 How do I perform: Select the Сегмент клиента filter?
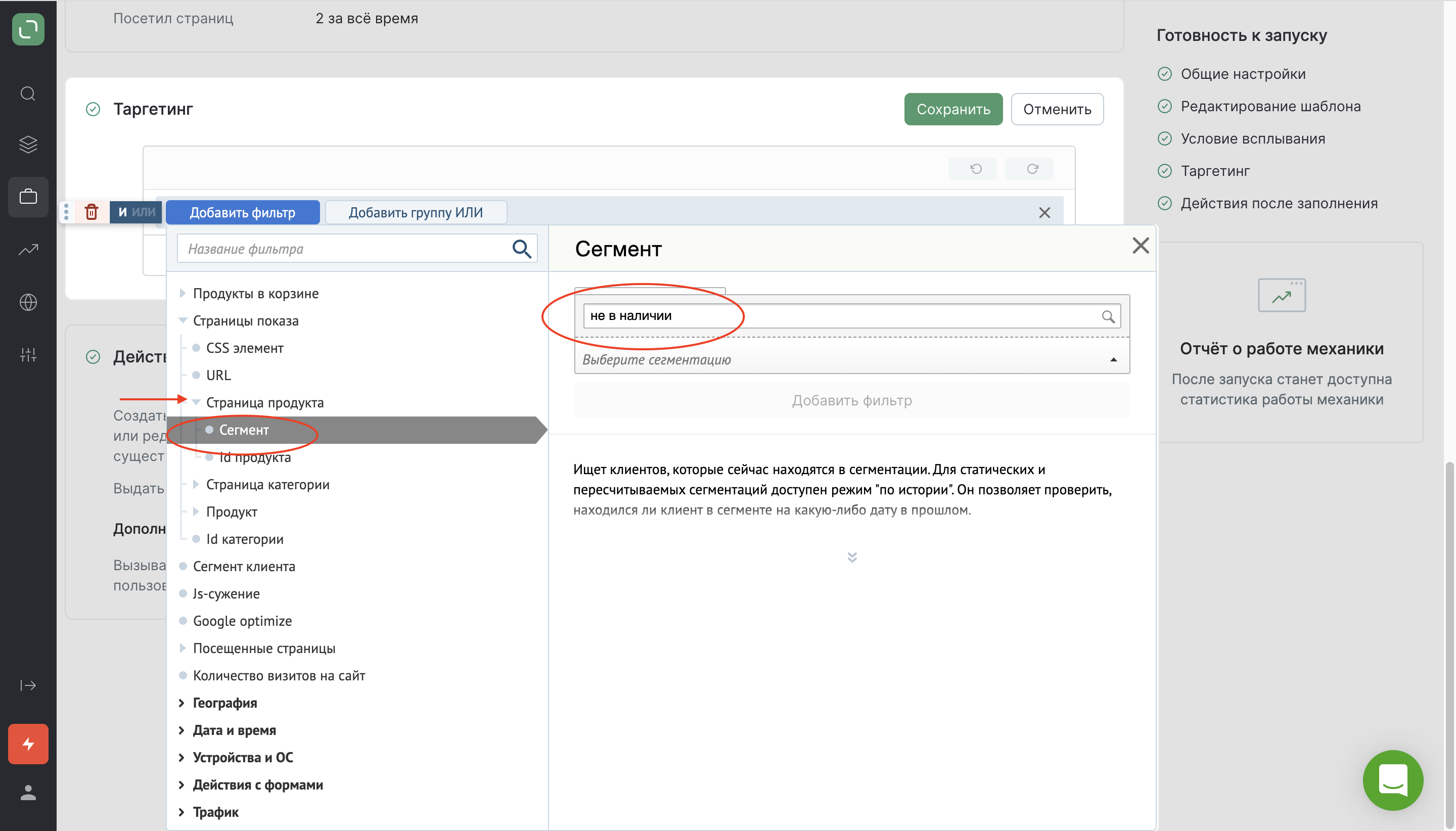(244, 567)
